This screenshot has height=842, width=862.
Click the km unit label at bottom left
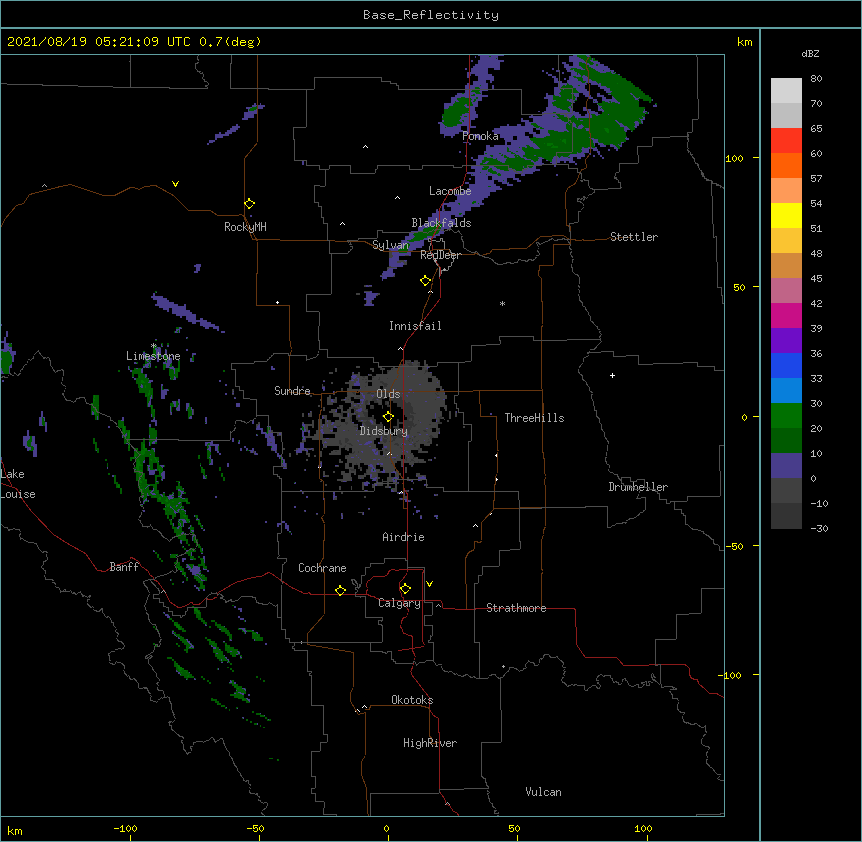tap(15, 830)
